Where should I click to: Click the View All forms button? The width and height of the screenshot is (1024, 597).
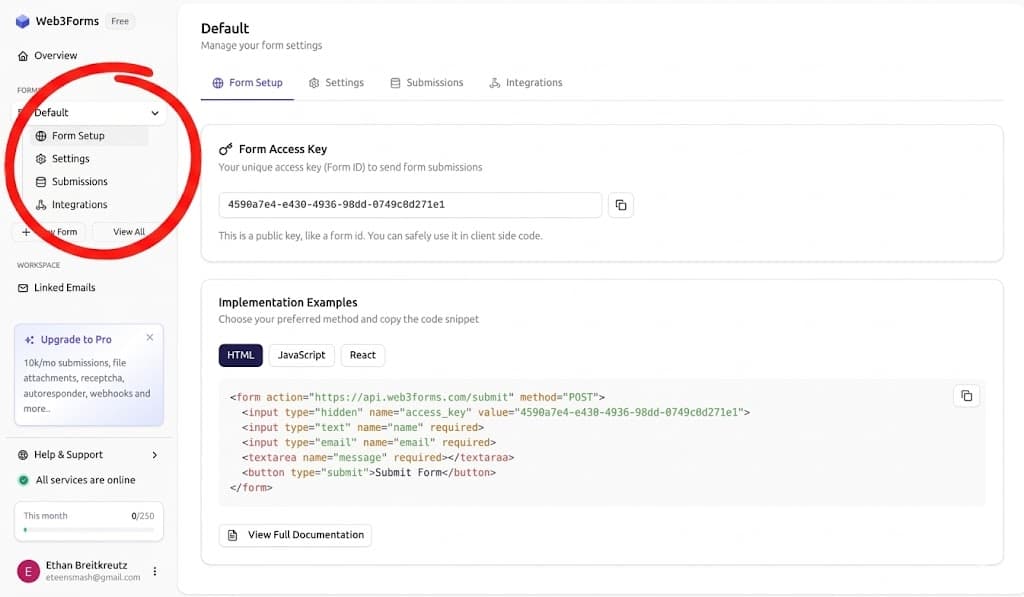point(127,231)
